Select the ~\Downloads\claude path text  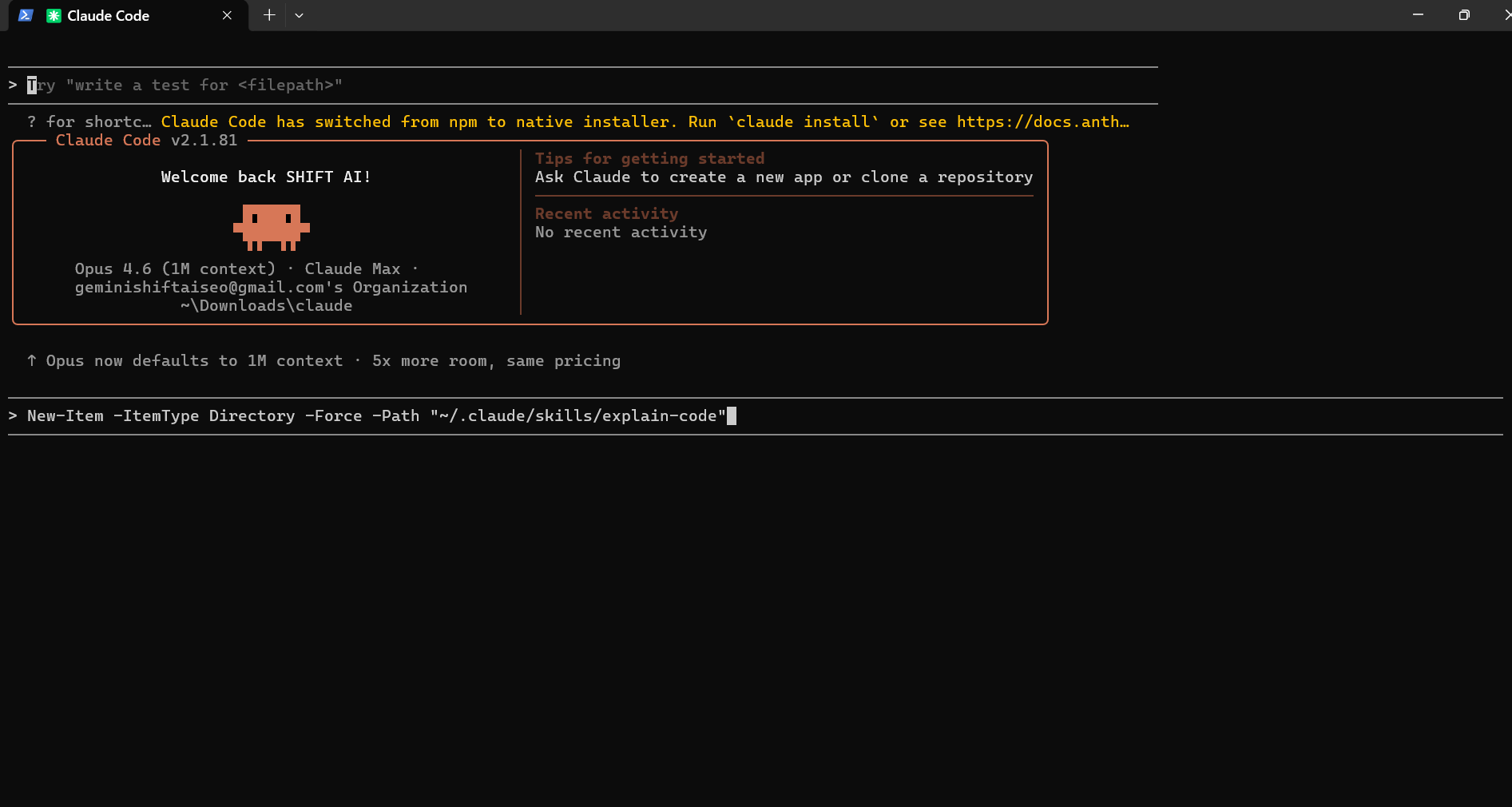[266, 305]
